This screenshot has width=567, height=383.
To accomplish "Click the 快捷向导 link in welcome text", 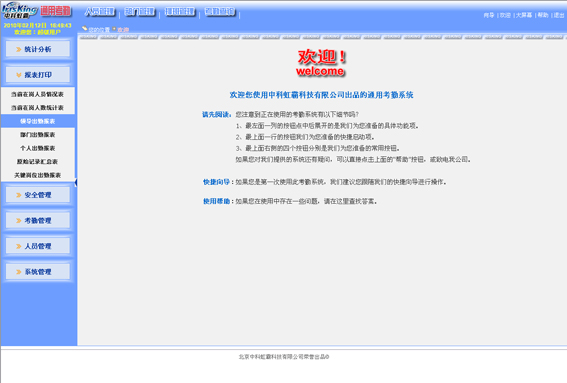I will click(x=216, y=182).
